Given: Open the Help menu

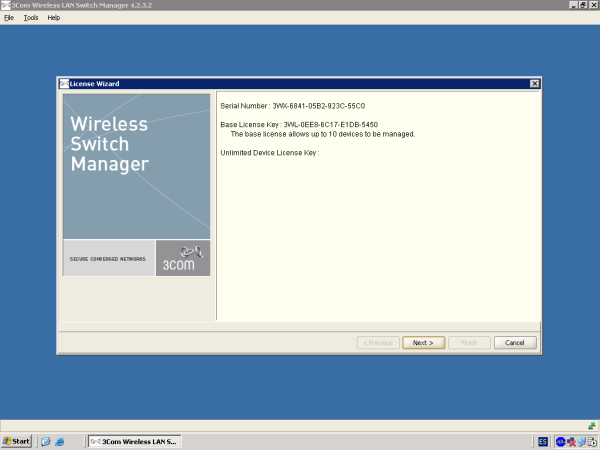Looking at the screenshot, I should pos(54,18).
